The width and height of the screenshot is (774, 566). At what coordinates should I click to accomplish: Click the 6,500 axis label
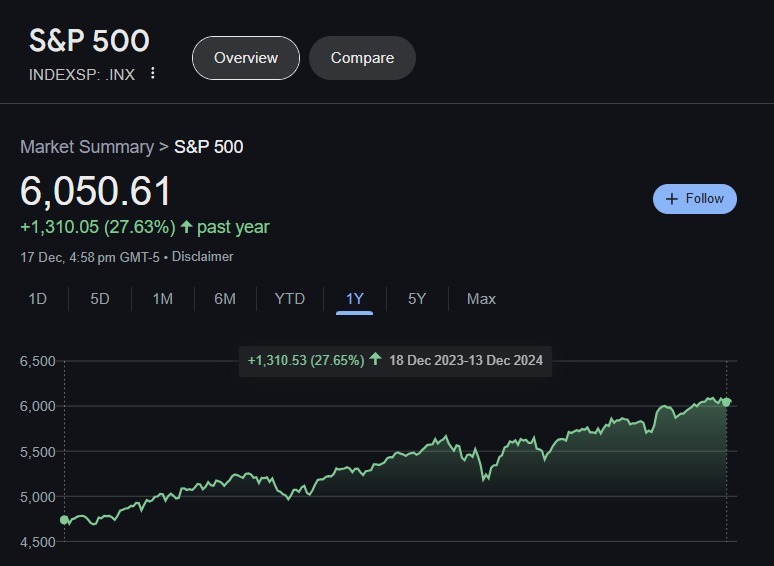coord(38,361)
